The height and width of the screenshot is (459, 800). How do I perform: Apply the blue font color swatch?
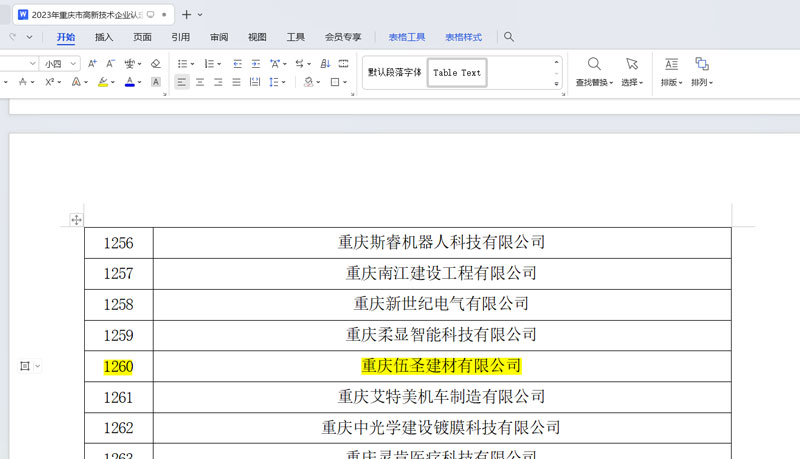click(x=129, y=83)
